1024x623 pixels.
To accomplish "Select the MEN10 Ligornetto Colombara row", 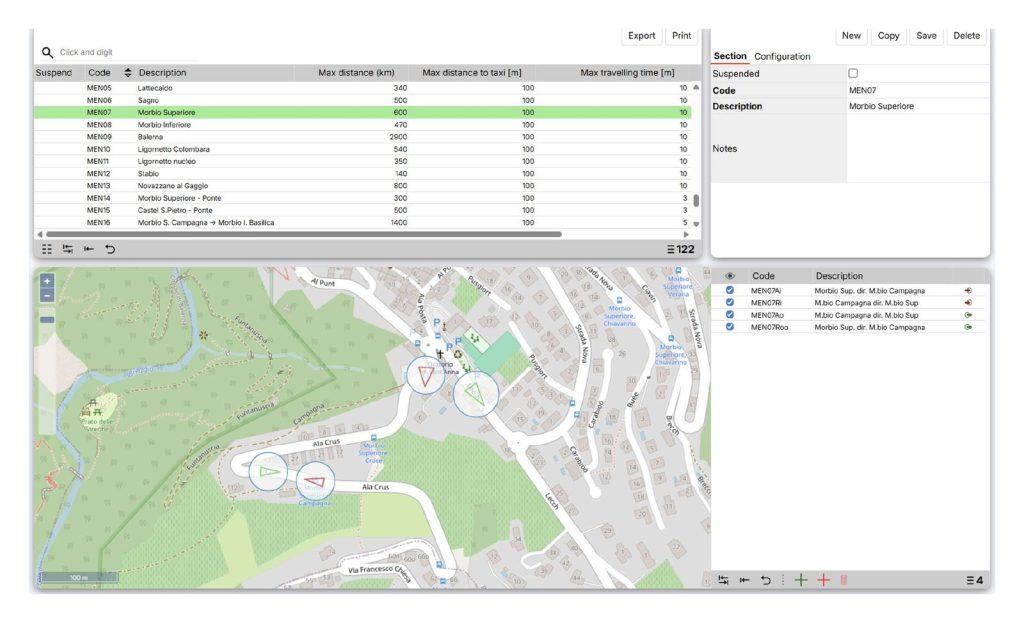I will click(362, 149).
